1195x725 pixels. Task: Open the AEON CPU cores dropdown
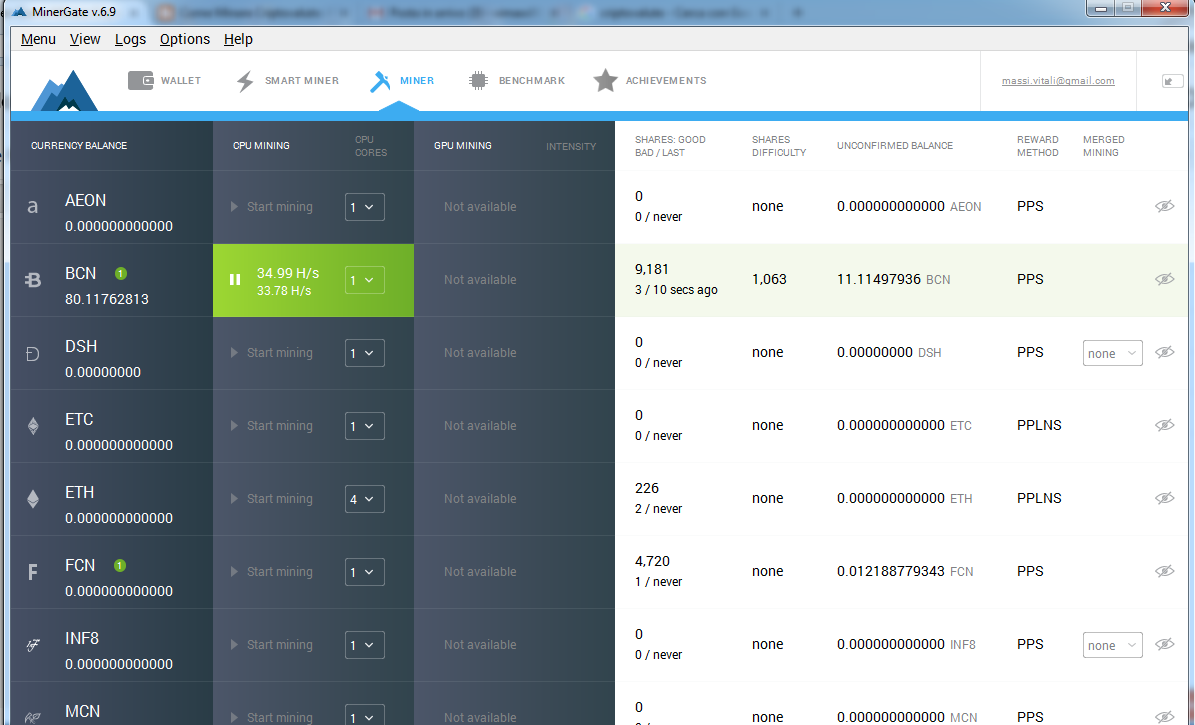[x=364, y=207]
